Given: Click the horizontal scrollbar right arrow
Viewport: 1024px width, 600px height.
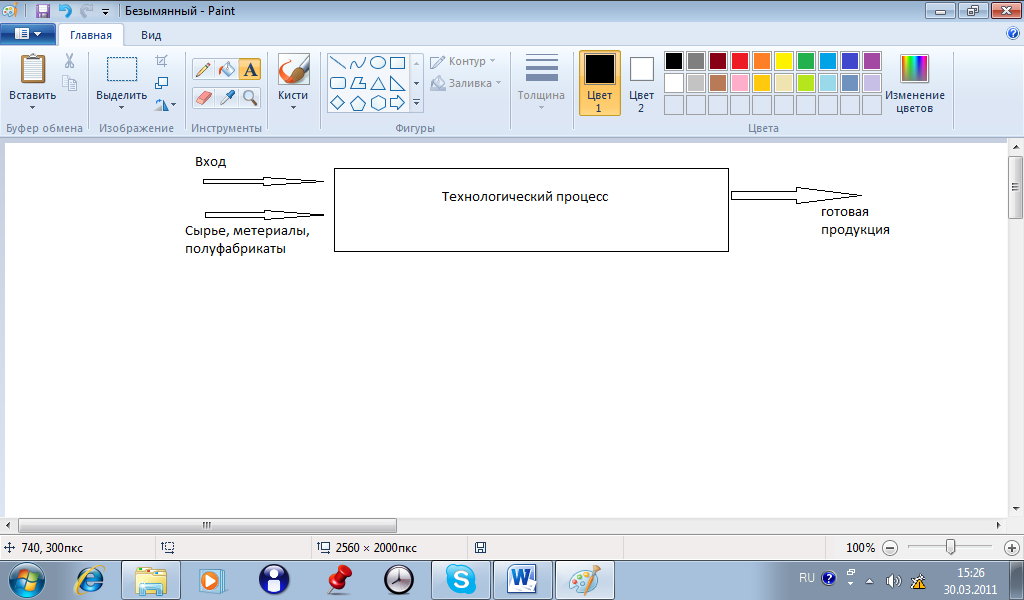Looking at the screenshot, I should click(999, 525).
